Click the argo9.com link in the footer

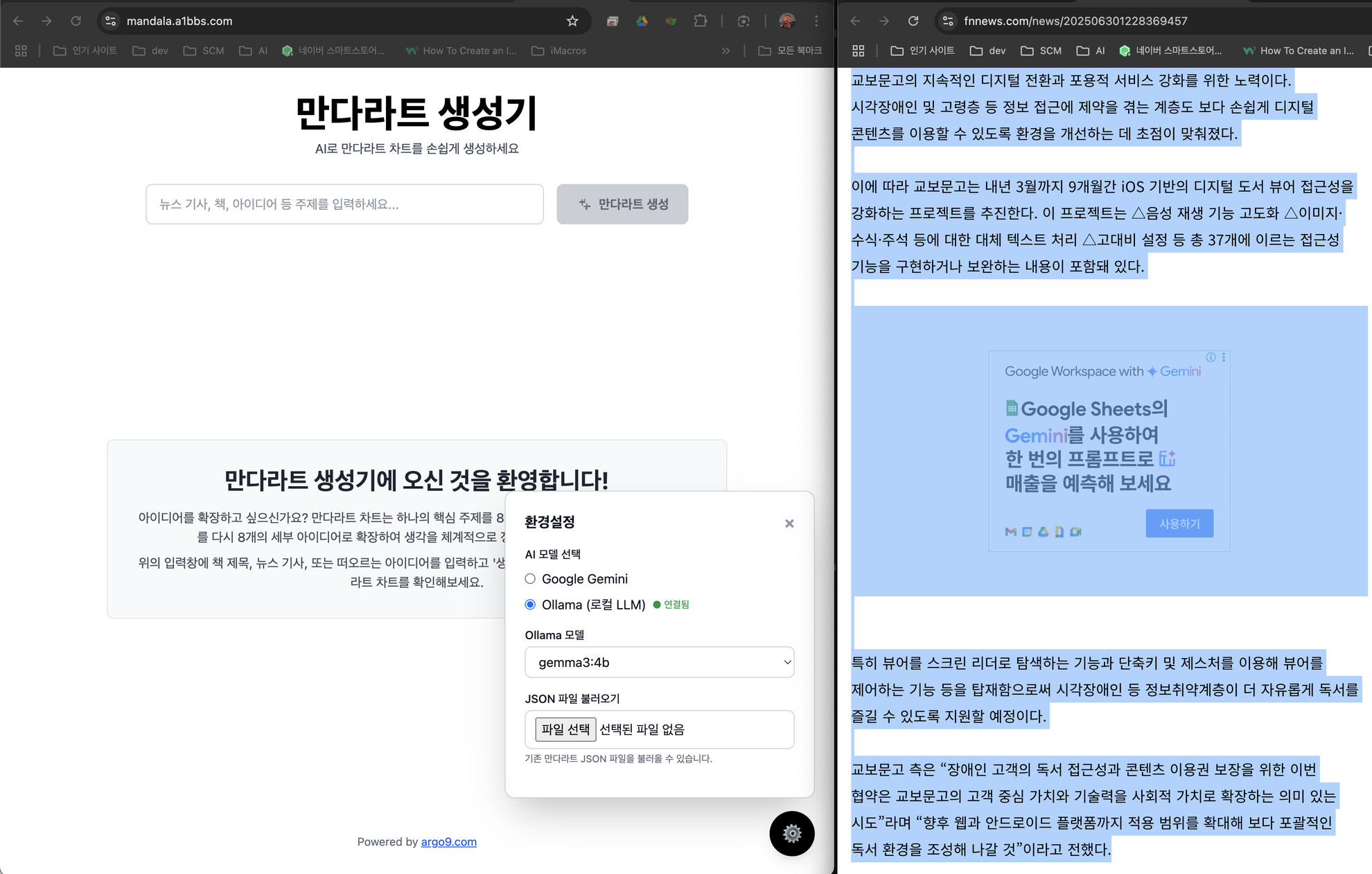click(449, 841)
